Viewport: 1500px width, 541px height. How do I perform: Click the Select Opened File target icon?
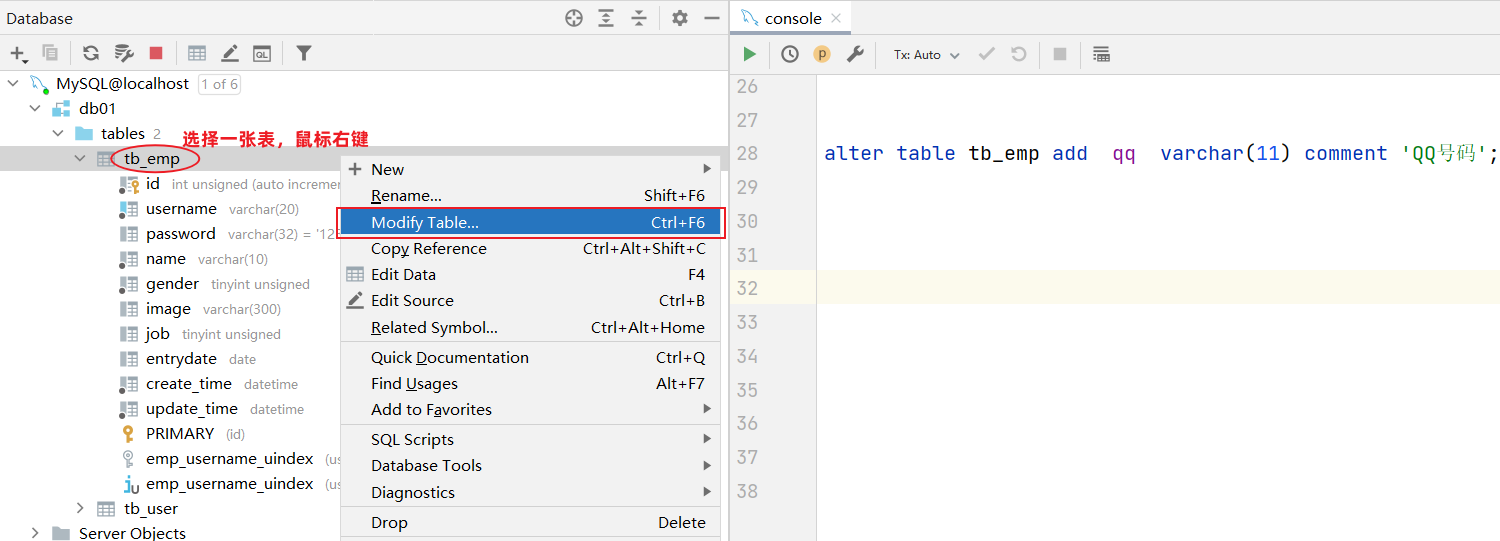coord(574,18)
